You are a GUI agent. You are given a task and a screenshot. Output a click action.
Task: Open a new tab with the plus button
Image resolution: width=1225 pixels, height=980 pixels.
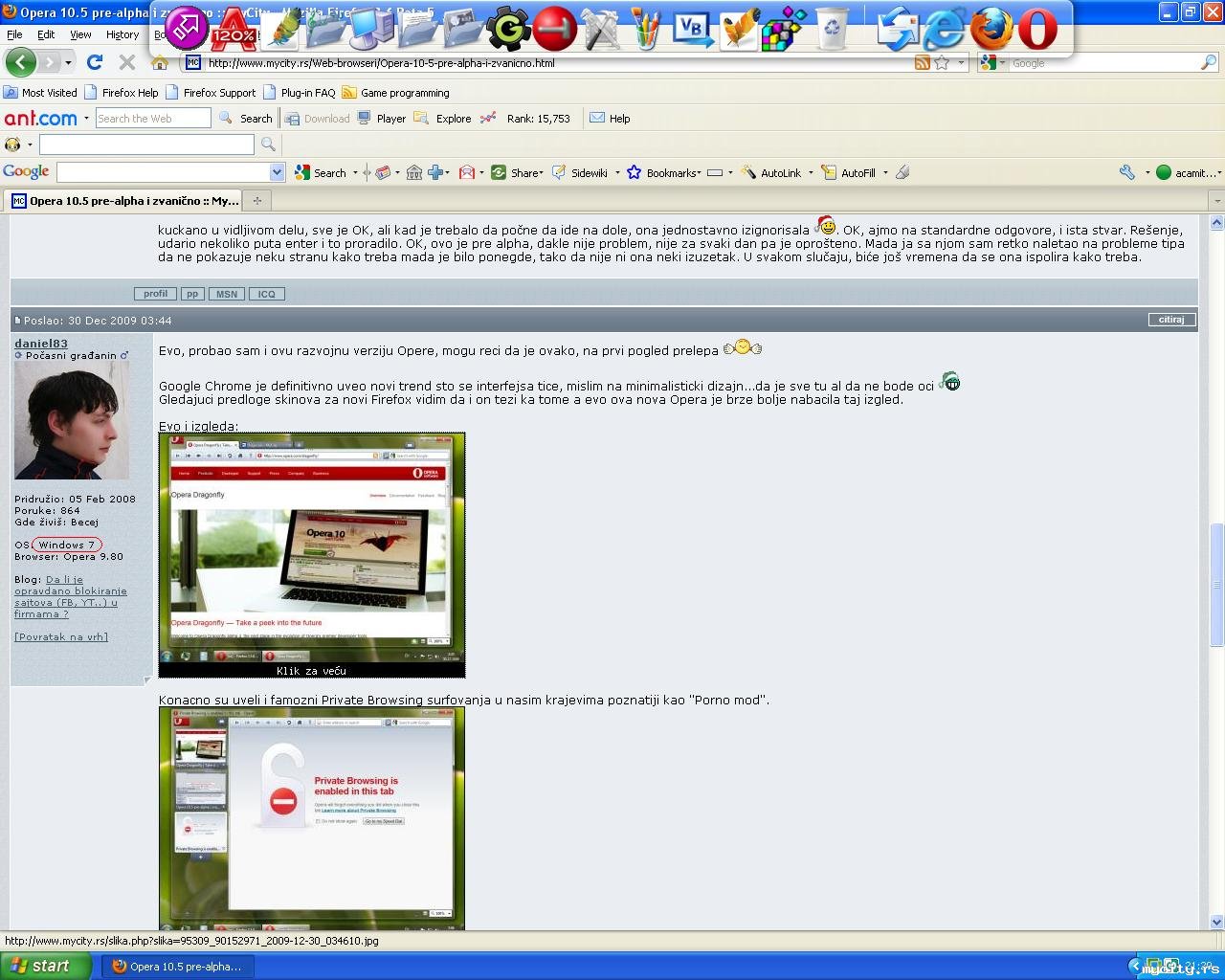[256, 201]
